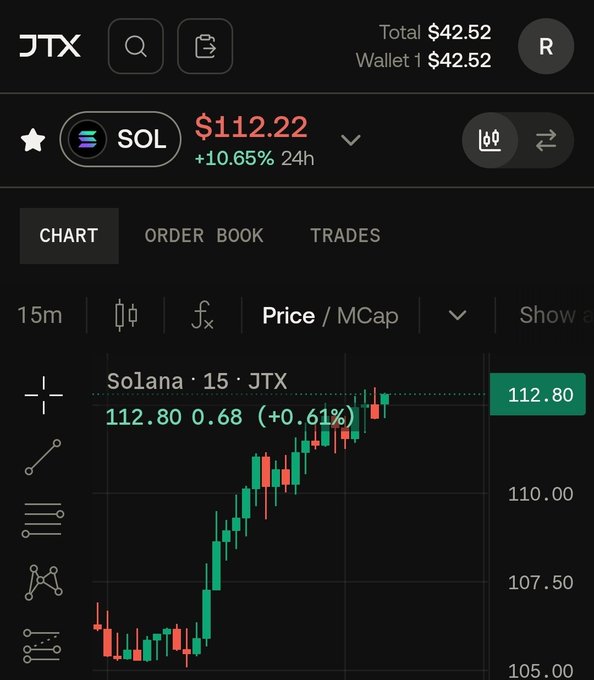Toggle the favorite star for SOL
Image resolution: width=594 pixels, height=680 pixels.
[x=33, y=140]
